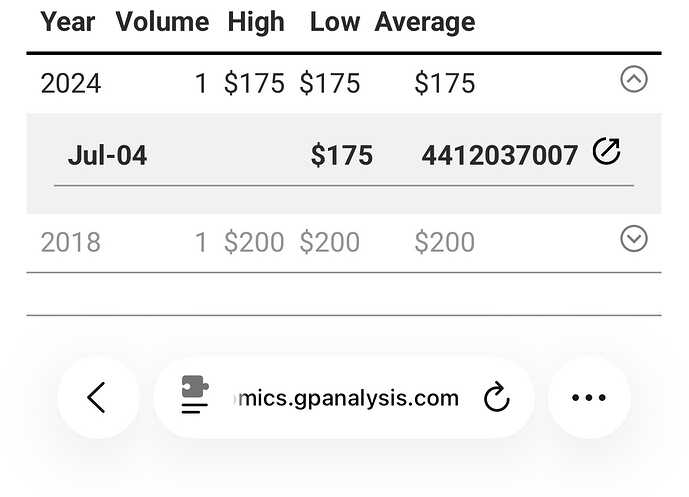Open the three-dot browser menu

589,398
